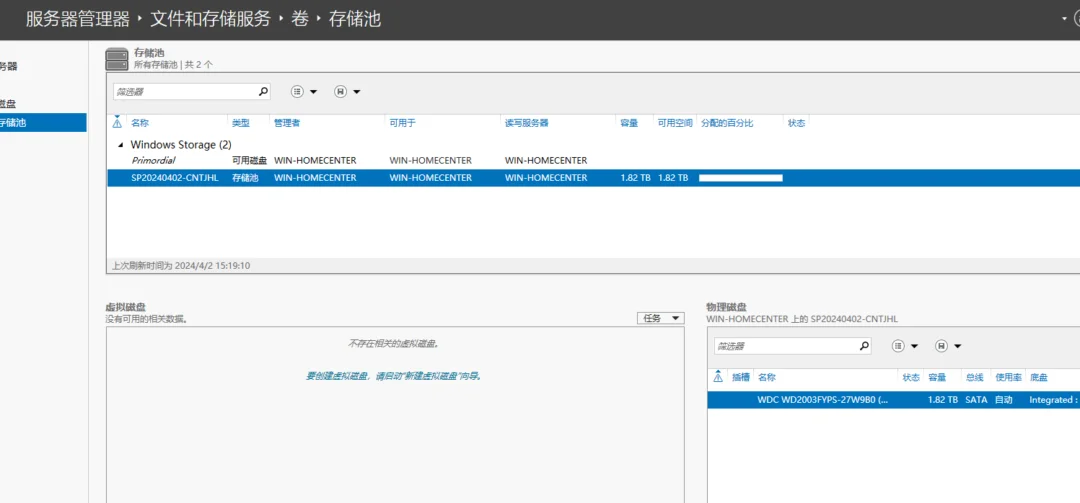
Task: Sort storage pools by 可用空间 column
Action: tap(674, 123)
